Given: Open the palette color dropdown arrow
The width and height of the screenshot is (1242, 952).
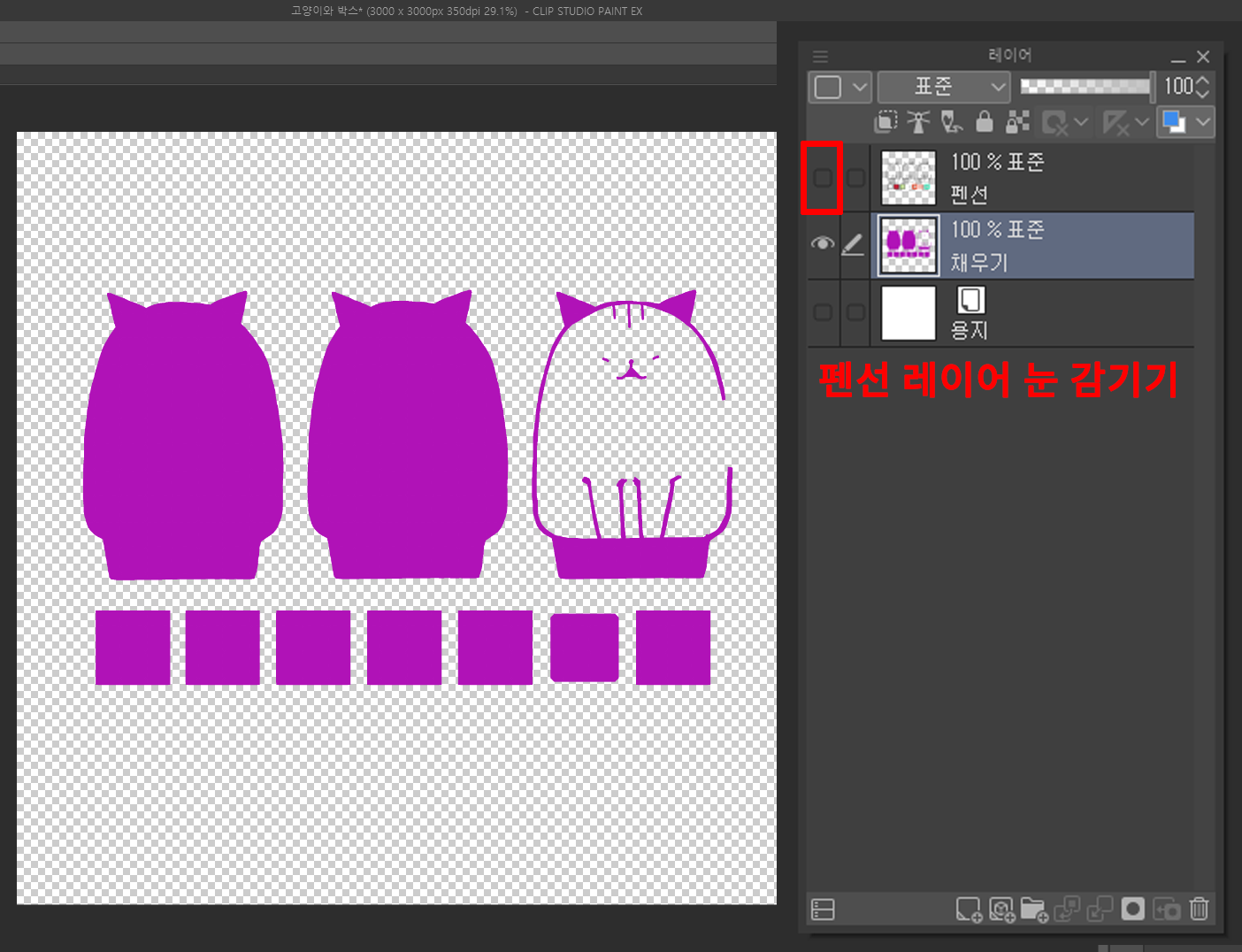Looking at the screenshot, I should point(860,87).
